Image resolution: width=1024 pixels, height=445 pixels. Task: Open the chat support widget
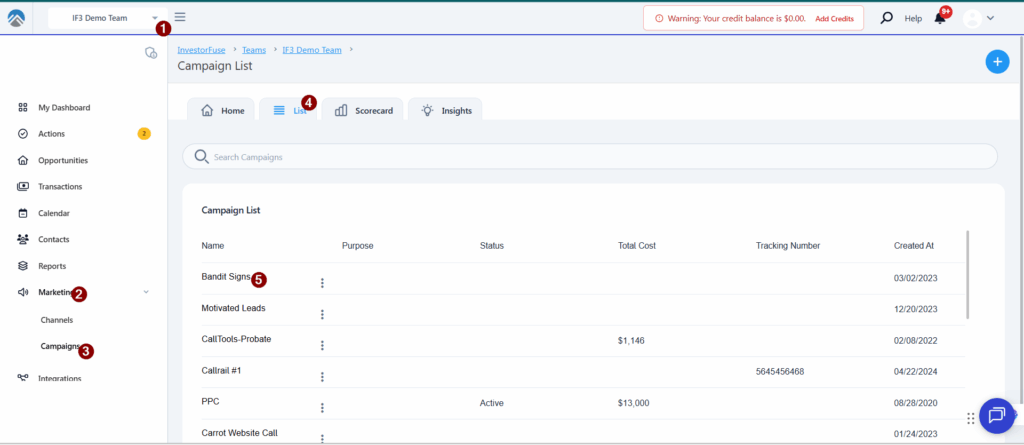click(996, 416)
